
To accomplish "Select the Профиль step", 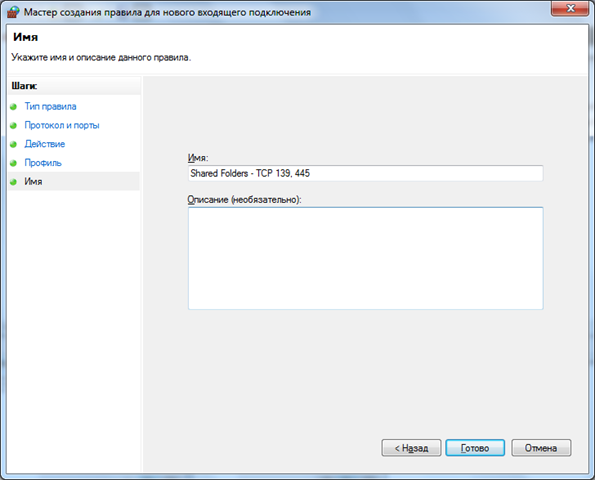I will pyautogui.click(x=43, y=163).
